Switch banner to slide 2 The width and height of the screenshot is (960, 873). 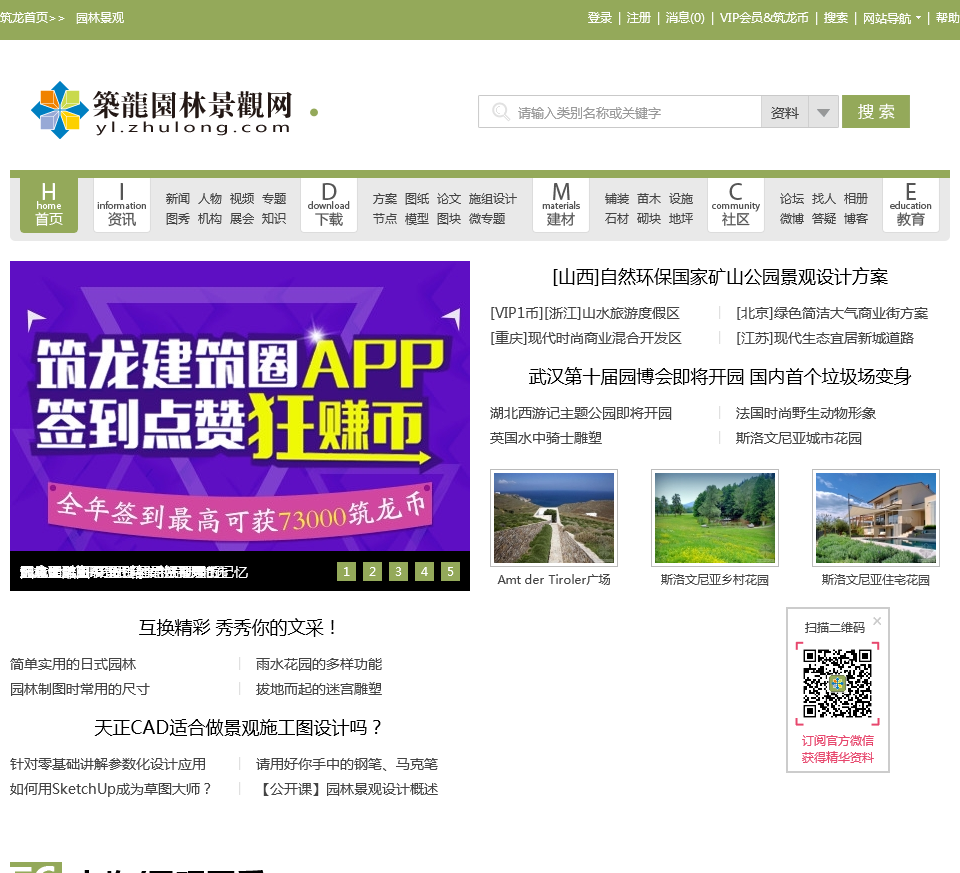pos(372,572)
